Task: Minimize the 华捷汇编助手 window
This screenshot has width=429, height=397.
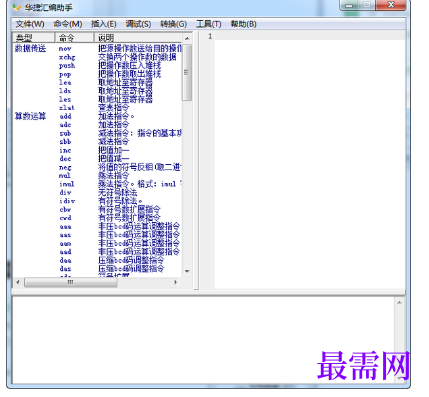Action: tap(349, 5)
